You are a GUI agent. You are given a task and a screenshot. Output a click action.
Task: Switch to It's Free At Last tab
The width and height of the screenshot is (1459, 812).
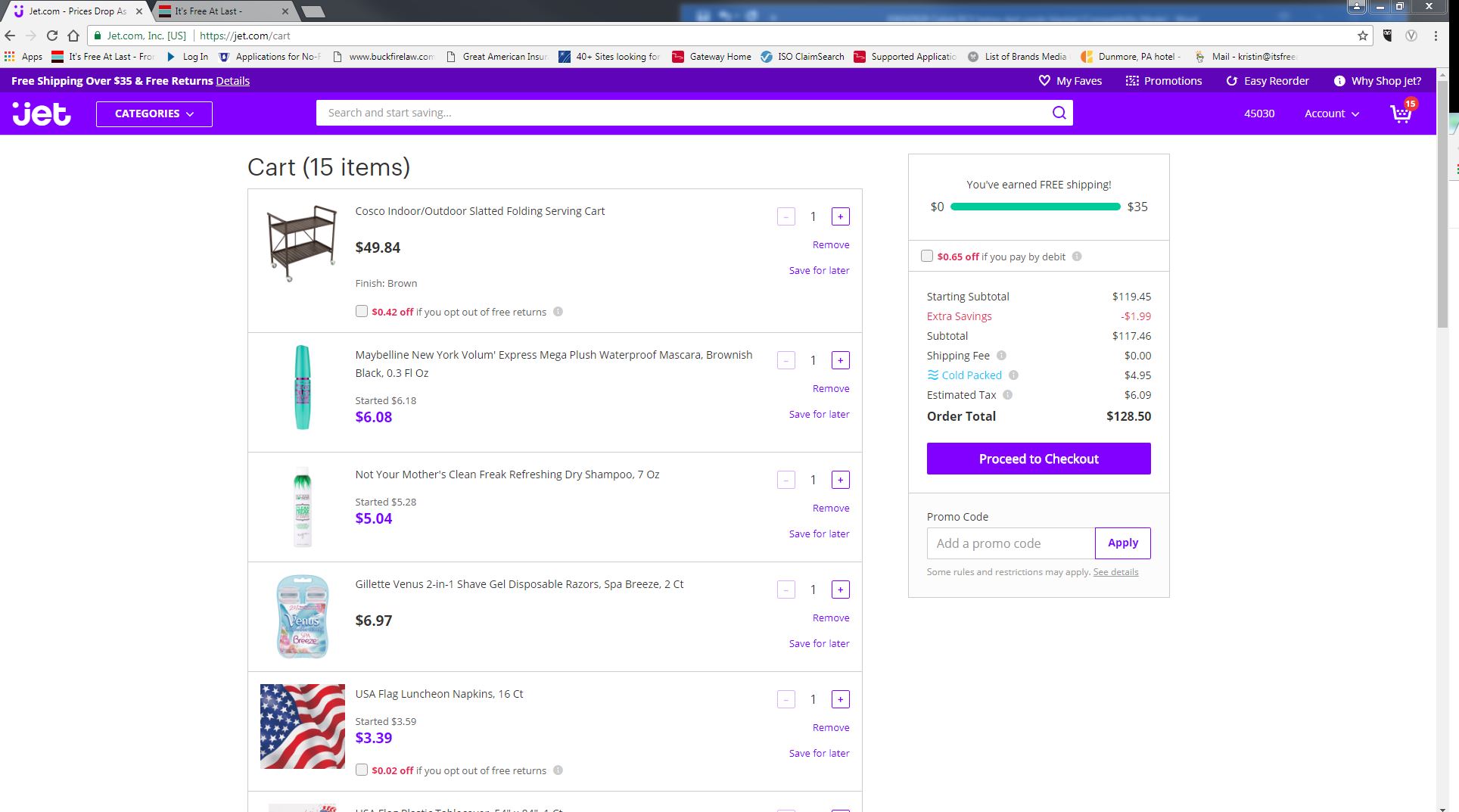(222, 11)
